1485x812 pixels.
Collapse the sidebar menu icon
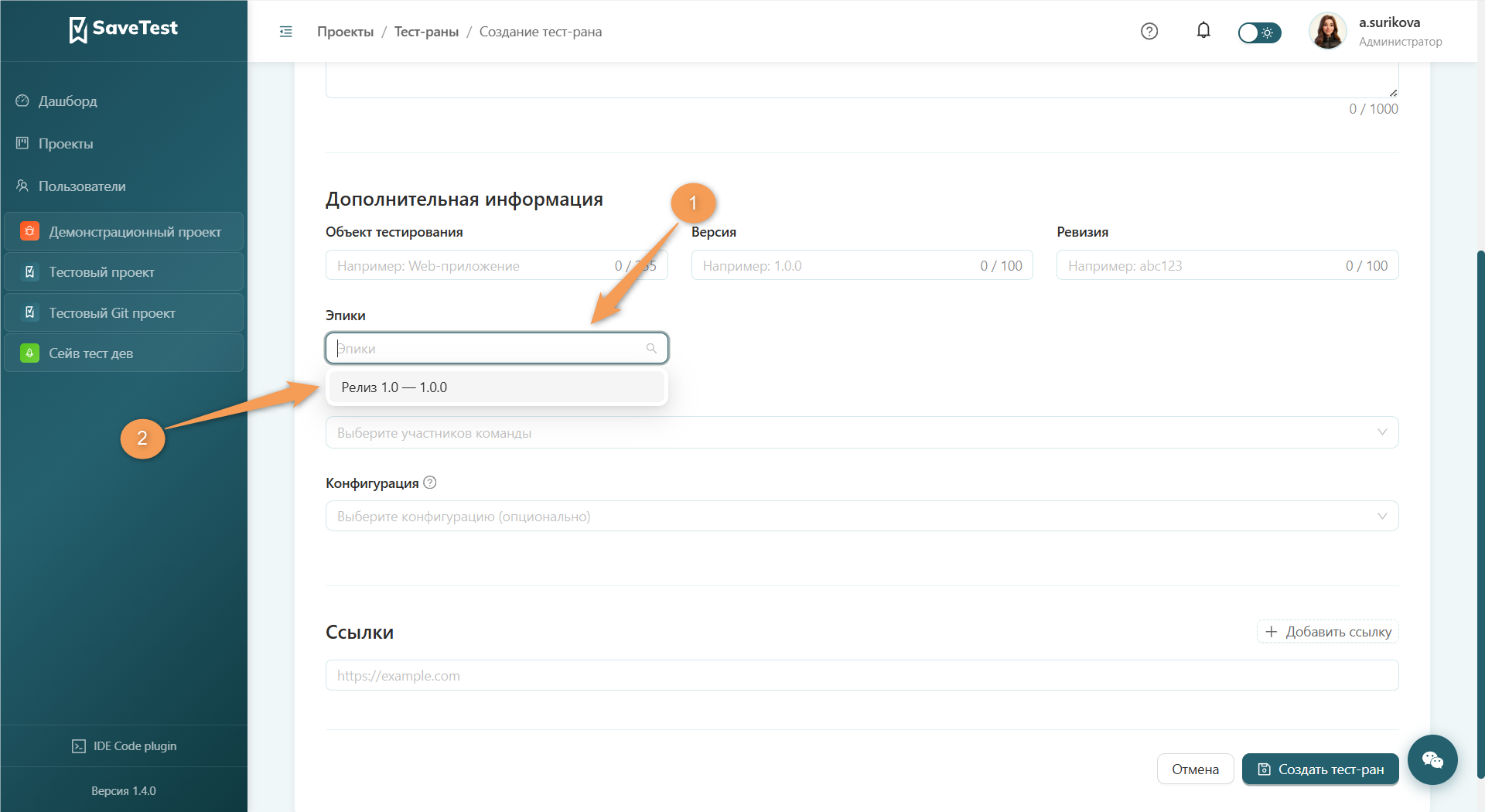click(x=286, y=32)
